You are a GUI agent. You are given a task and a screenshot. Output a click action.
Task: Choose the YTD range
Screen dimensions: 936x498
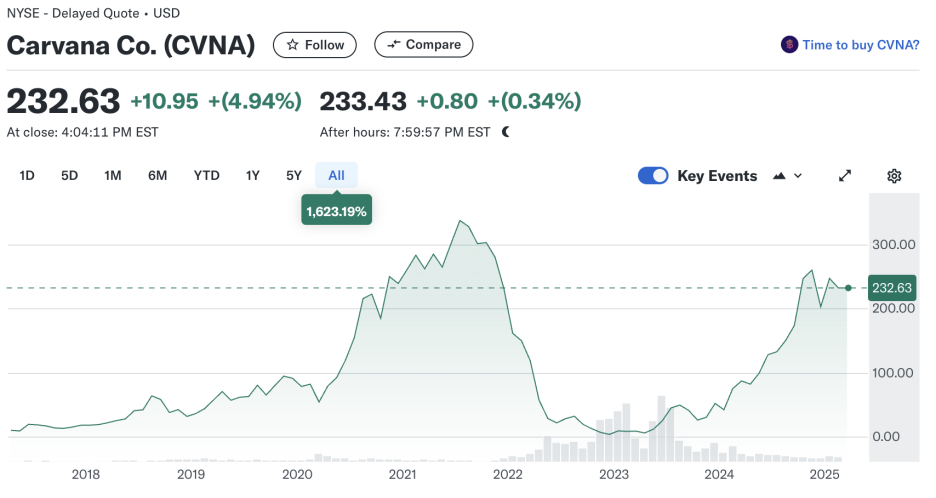[207, 176]
